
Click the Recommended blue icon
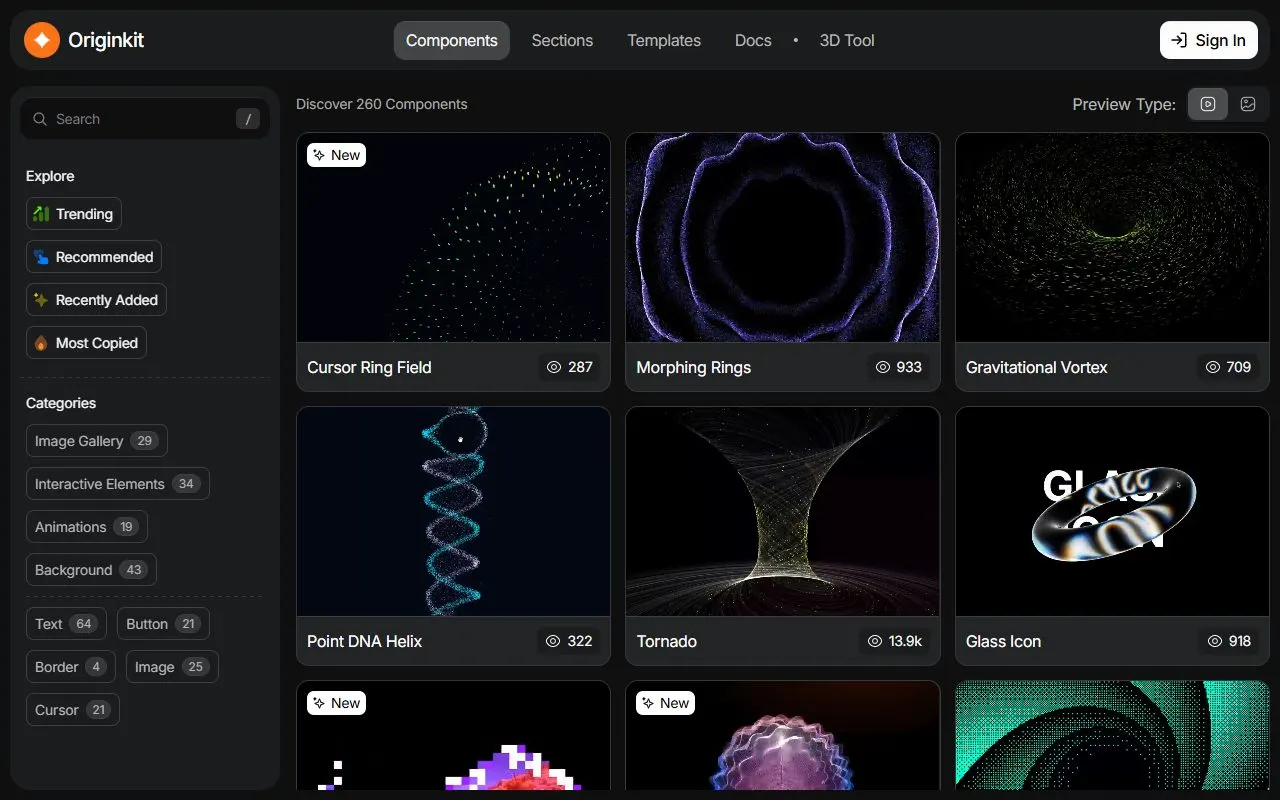(41, 257)
